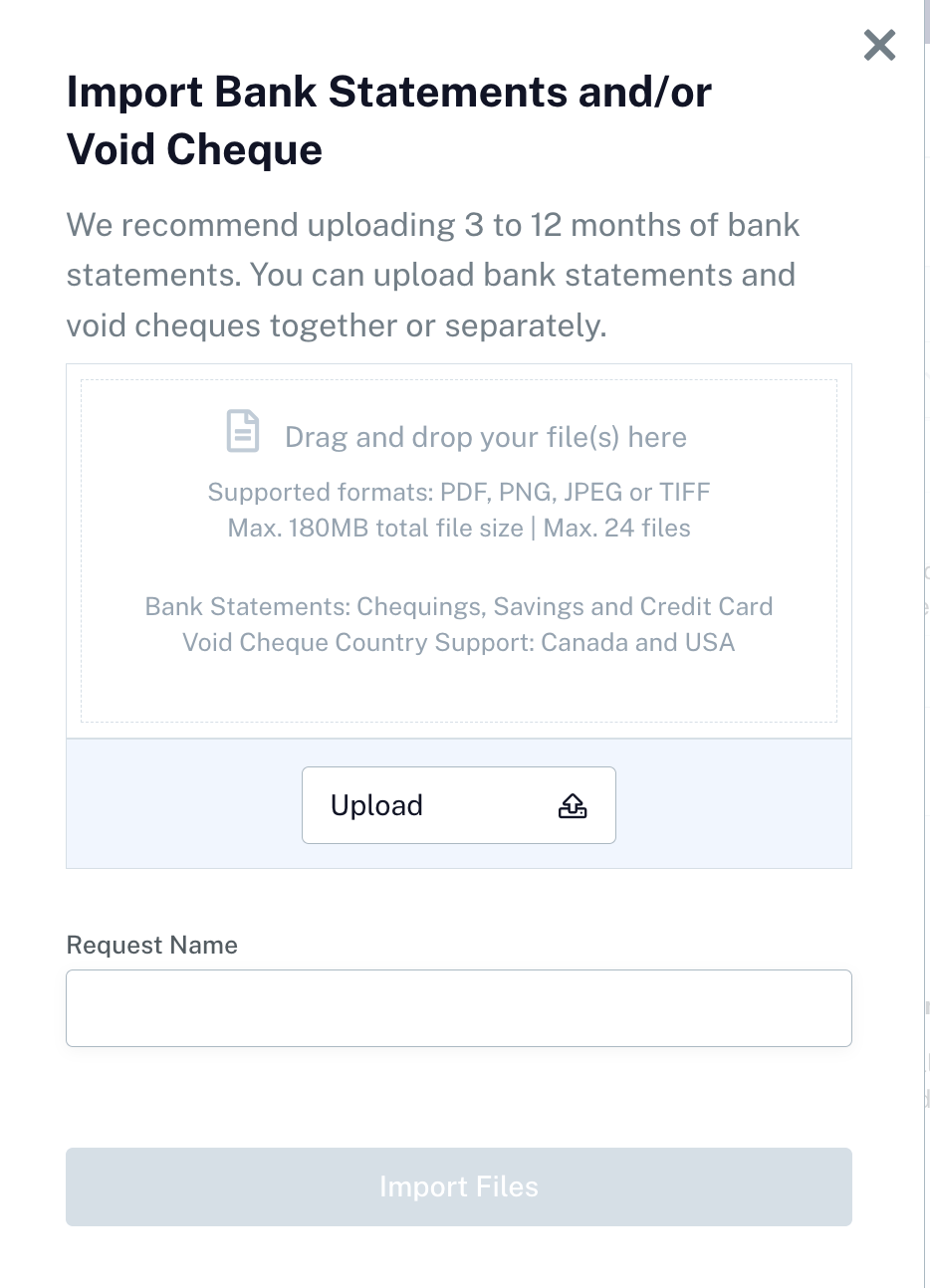Click inside the Request Name text field

[x=458, y=1007]
